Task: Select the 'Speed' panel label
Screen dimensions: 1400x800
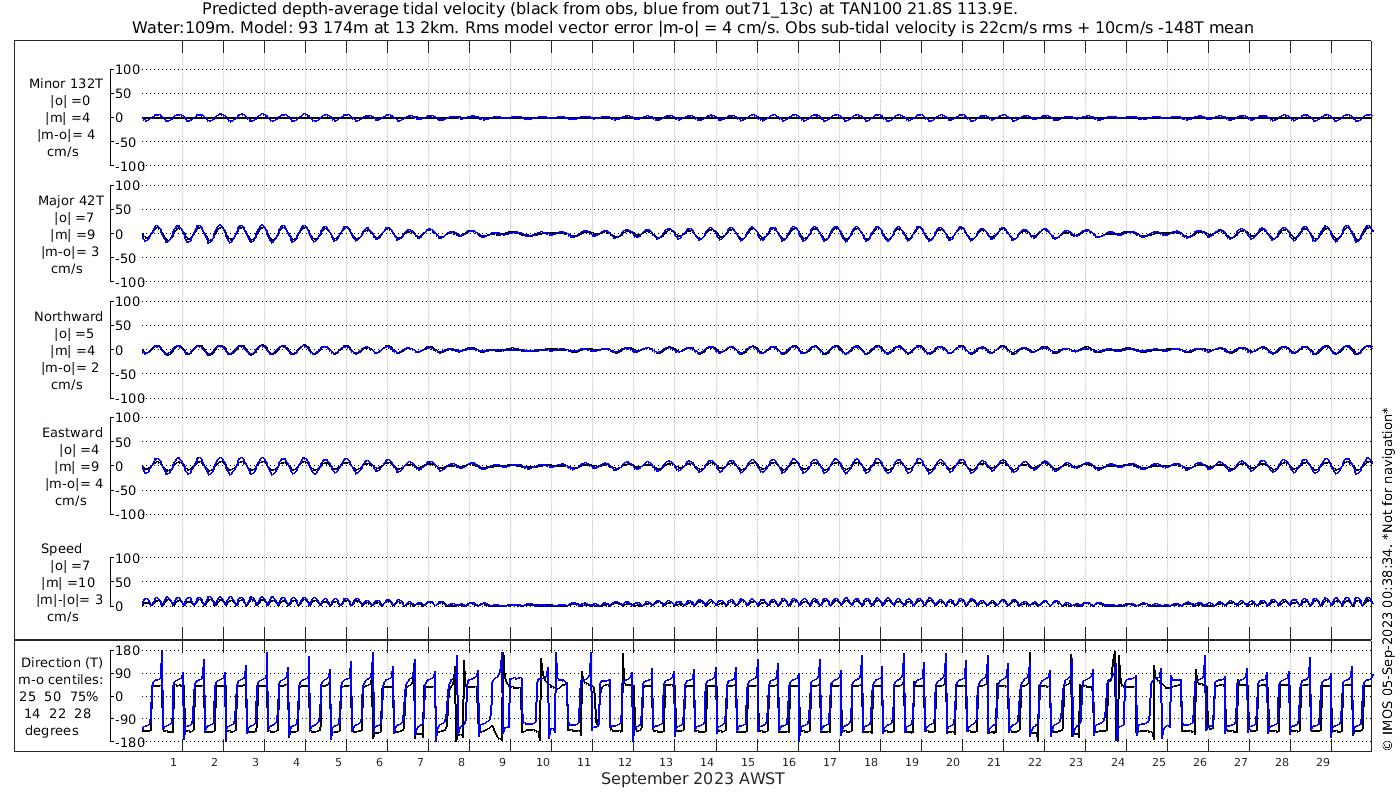Action: [x=62, y=549]
